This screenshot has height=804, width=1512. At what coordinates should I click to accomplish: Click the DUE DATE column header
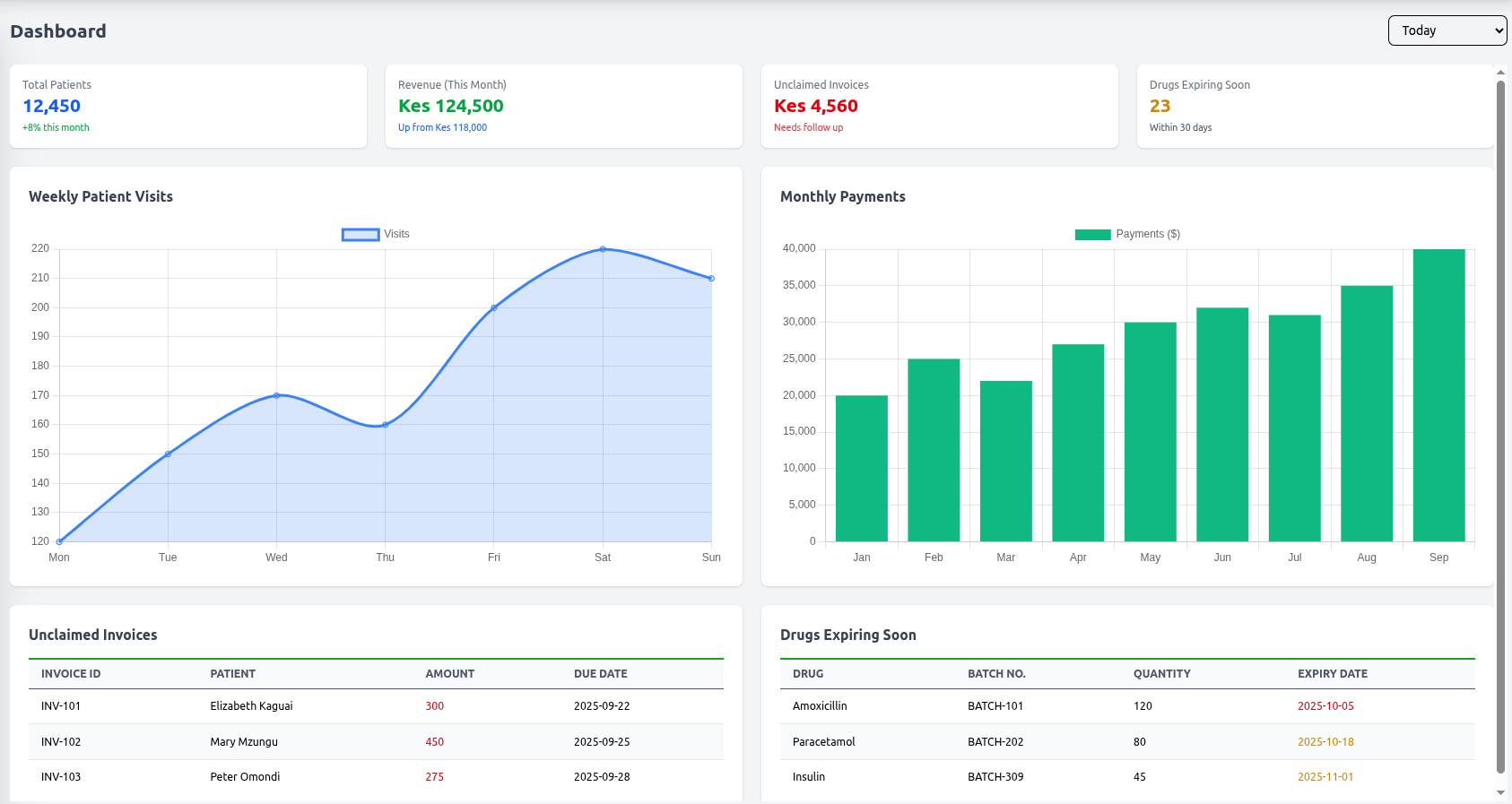(x=601, y=674)
